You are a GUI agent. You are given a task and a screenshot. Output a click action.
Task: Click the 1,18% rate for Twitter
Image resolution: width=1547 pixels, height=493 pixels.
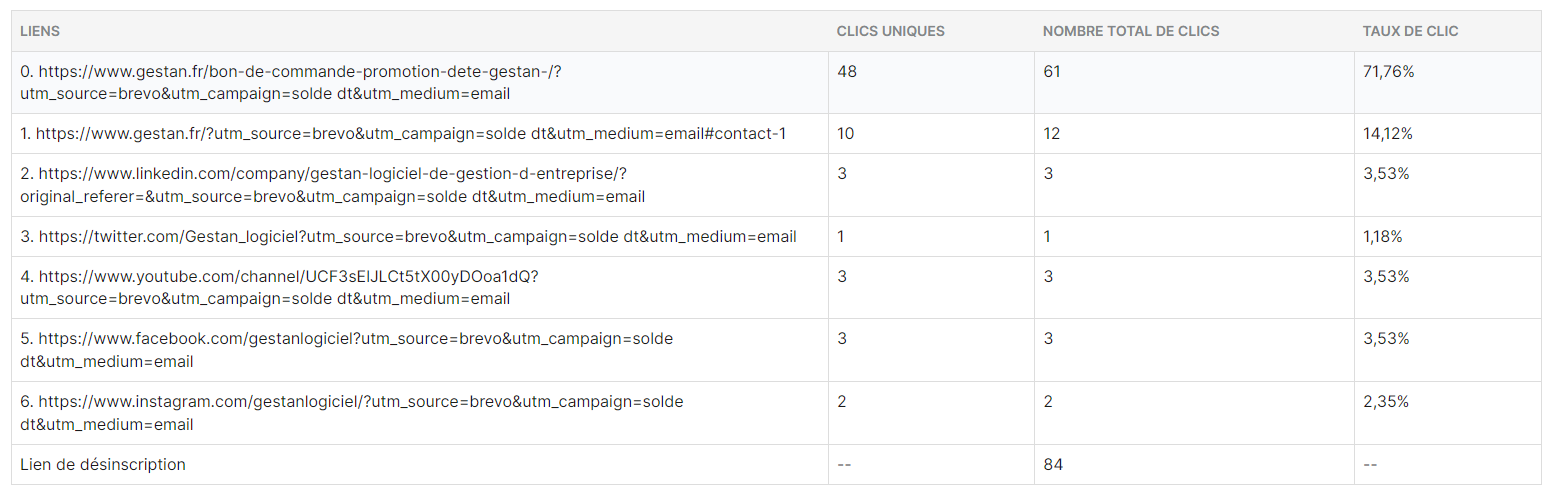click(x=1383, y=237)
